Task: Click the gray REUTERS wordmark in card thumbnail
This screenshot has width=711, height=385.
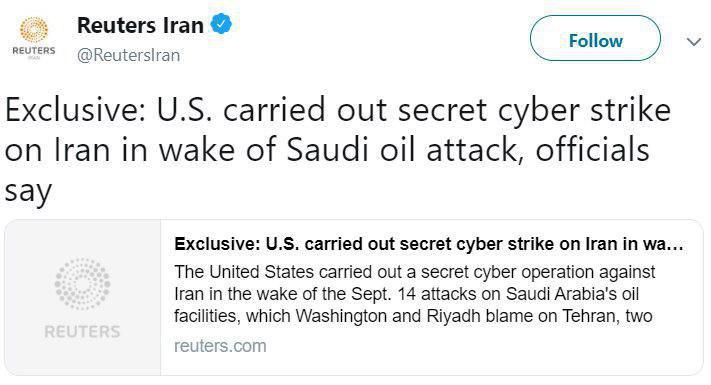Action: [83, 331]
